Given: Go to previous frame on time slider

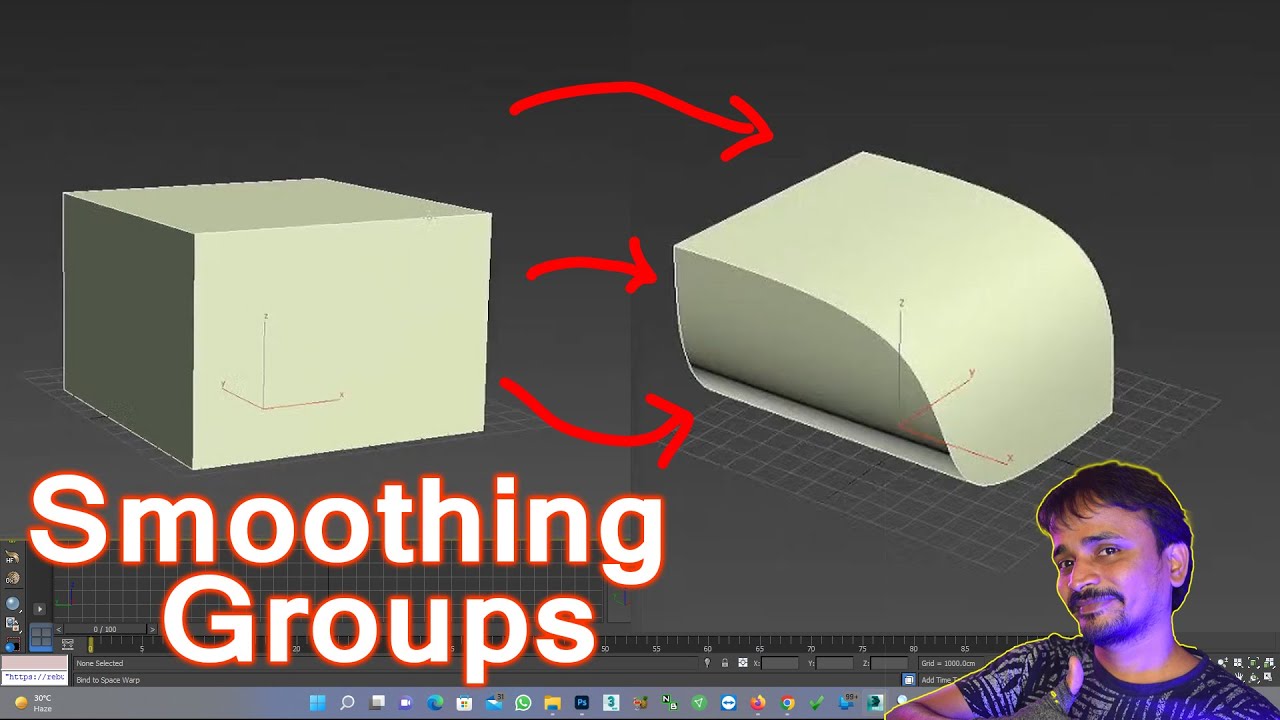Looking at the screenshot, I should tap(59, 629).
